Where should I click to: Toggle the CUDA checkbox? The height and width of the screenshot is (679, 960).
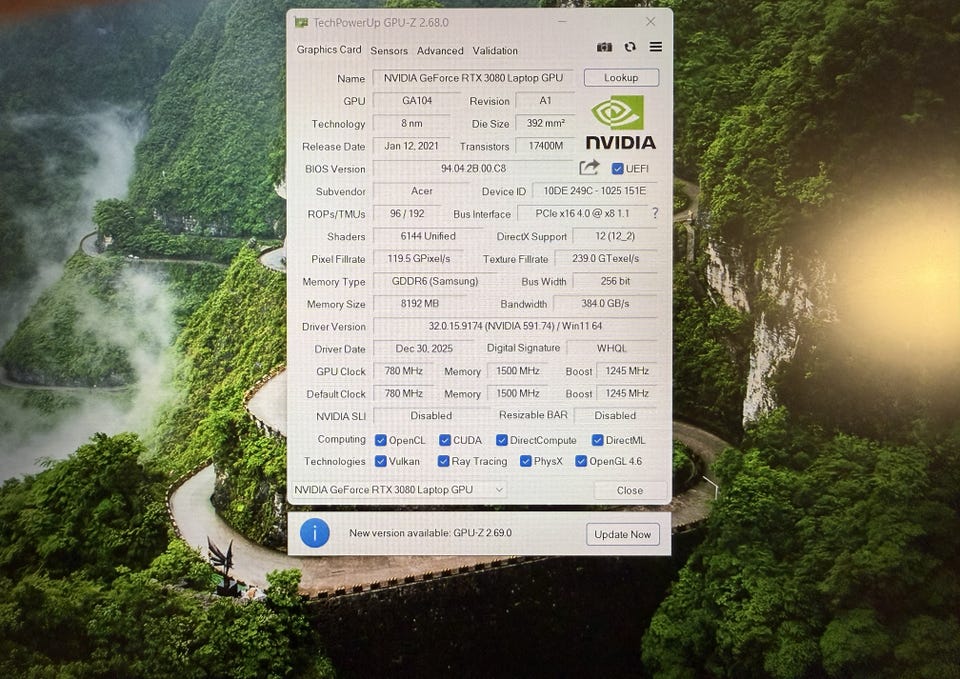444,440
